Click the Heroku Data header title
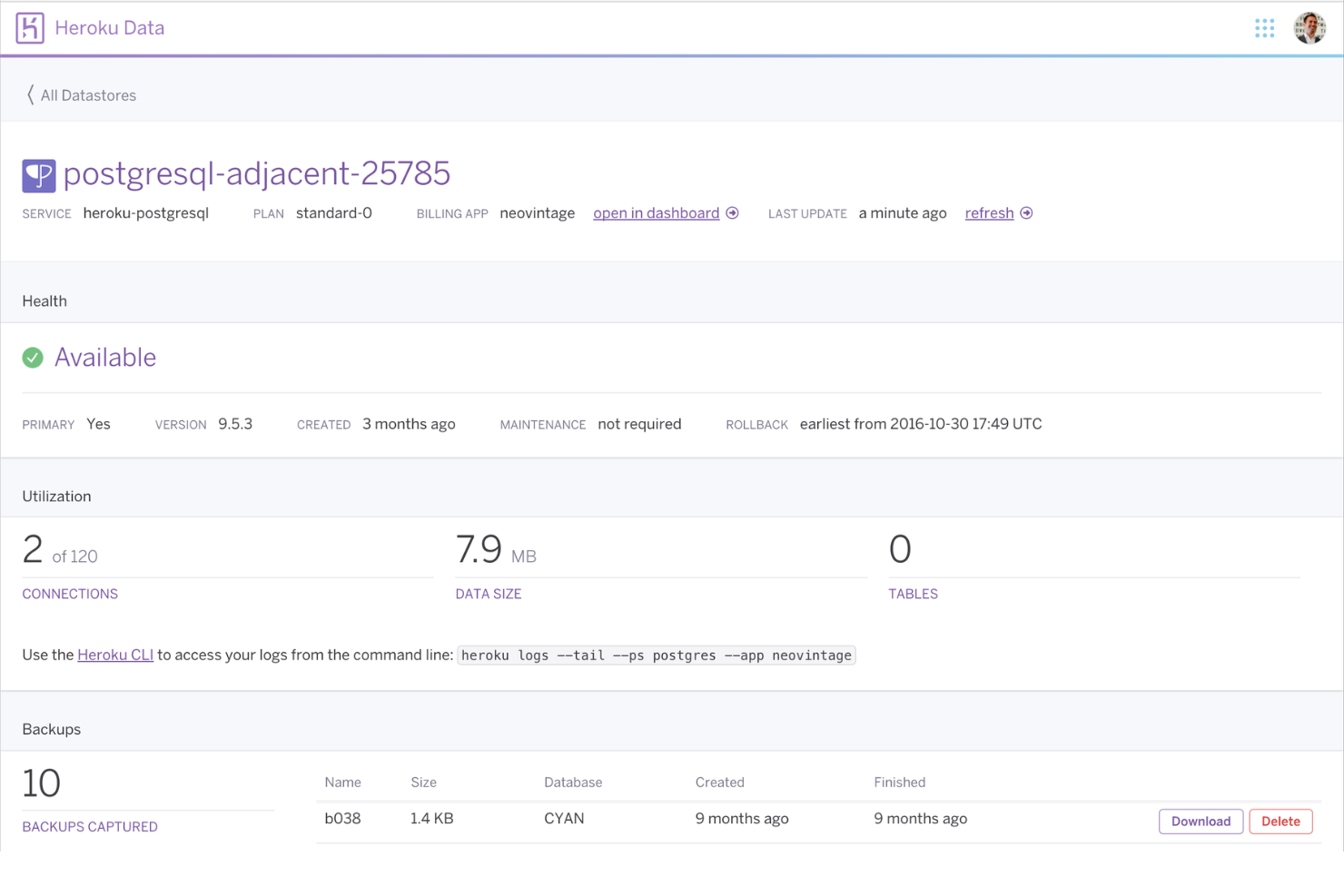 pyautogui.click(x=109, y=28)
